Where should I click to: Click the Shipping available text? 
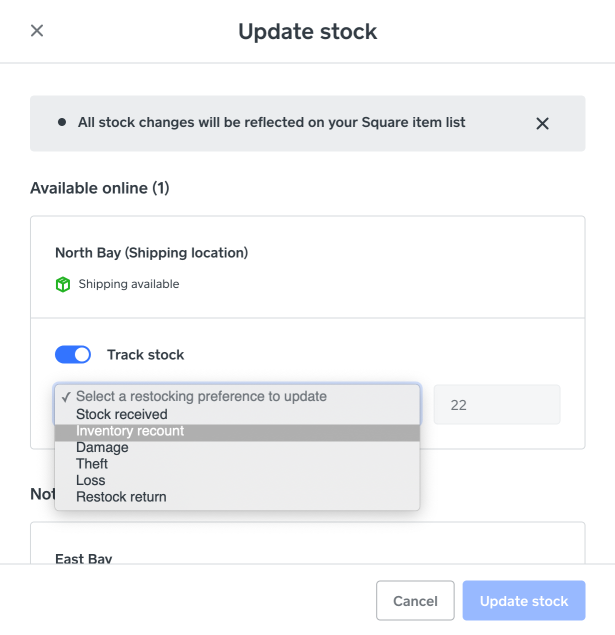(x=128, y=284)
